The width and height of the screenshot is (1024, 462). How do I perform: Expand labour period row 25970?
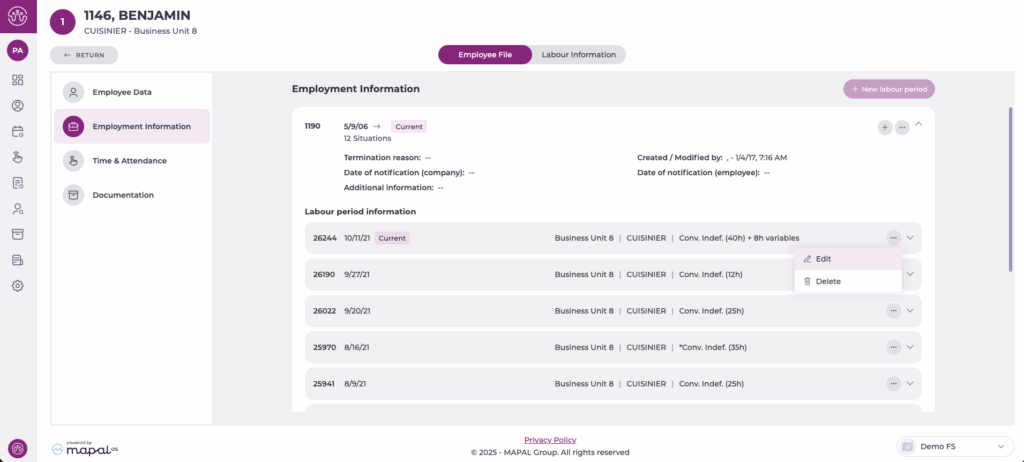(910, 347)
